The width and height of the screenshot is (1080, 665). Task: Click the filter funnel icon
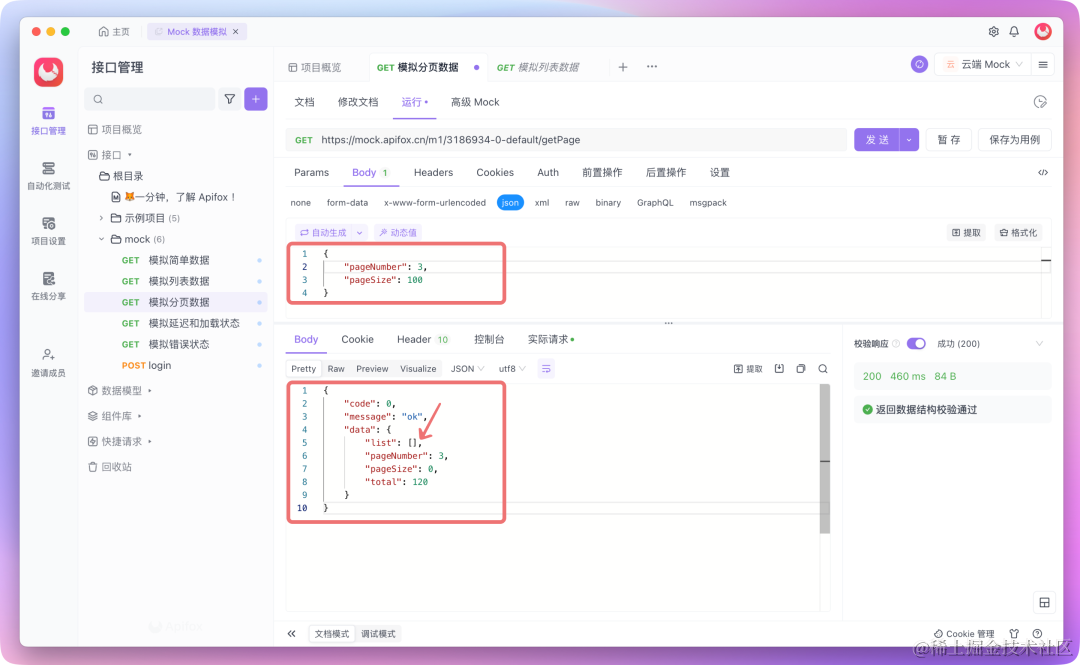[229, 99]
